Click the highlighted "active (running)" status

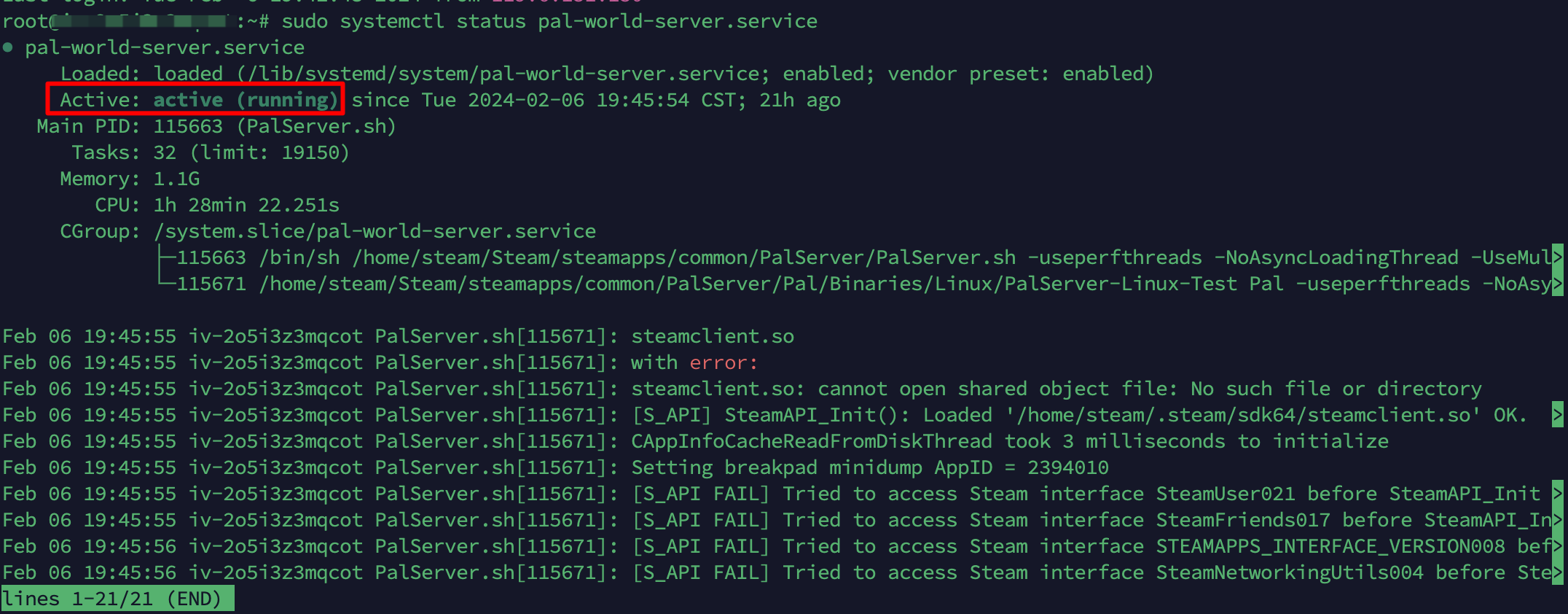point(246,100)
